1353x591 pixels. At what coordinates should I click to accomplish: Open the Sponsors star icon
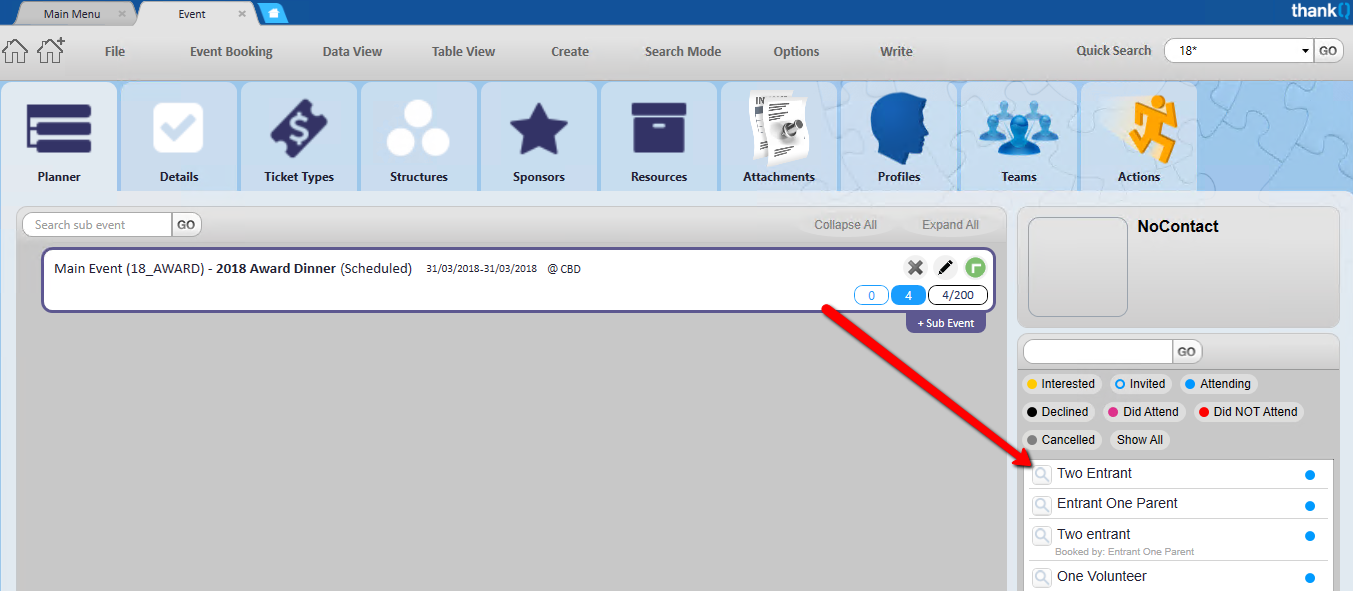(538, 129)
